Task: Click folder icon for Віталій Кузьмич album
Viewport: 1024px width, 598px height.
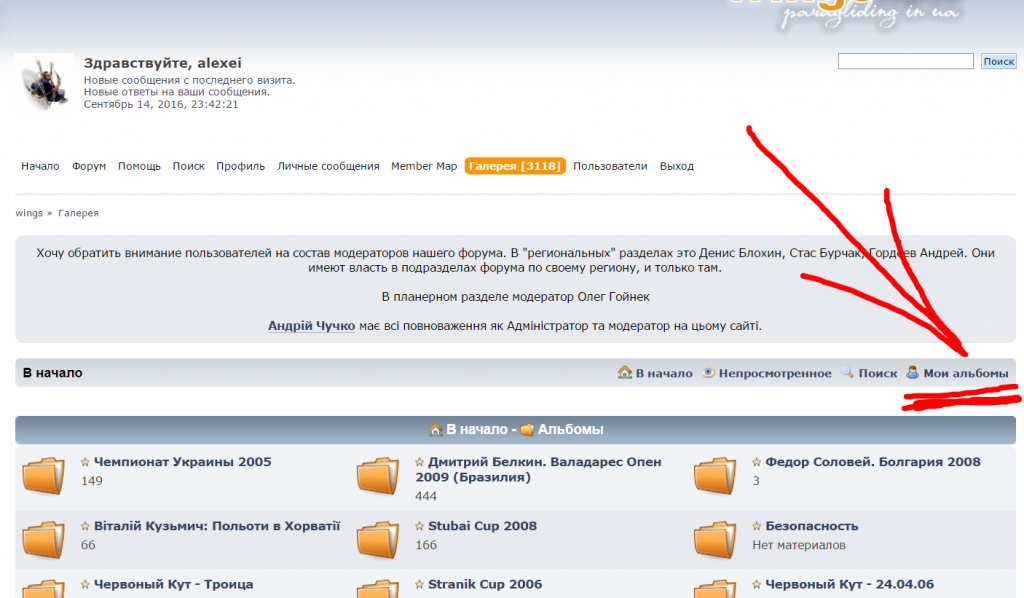Action: pos(43,539)
